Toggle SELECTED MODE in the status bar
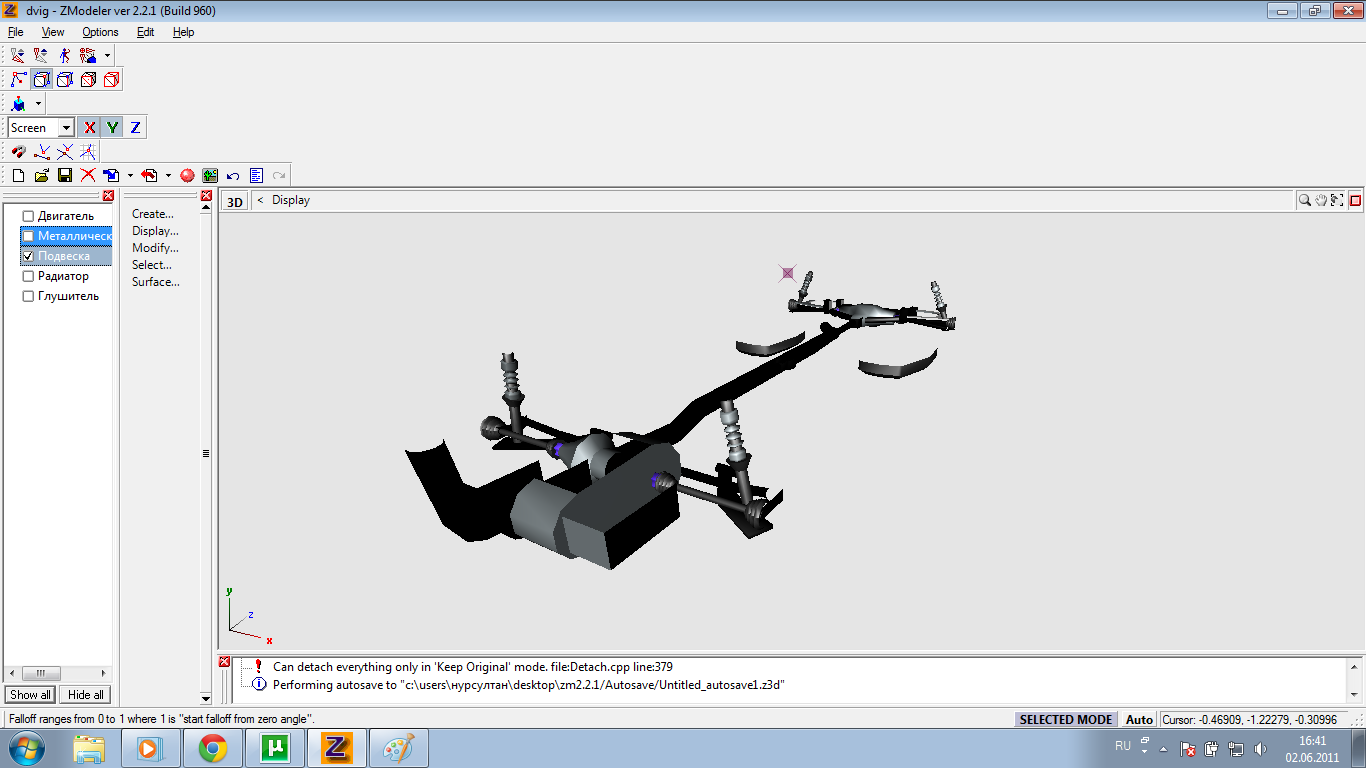This screenshot has width=1366, height=768. [x=1065, y=719]
